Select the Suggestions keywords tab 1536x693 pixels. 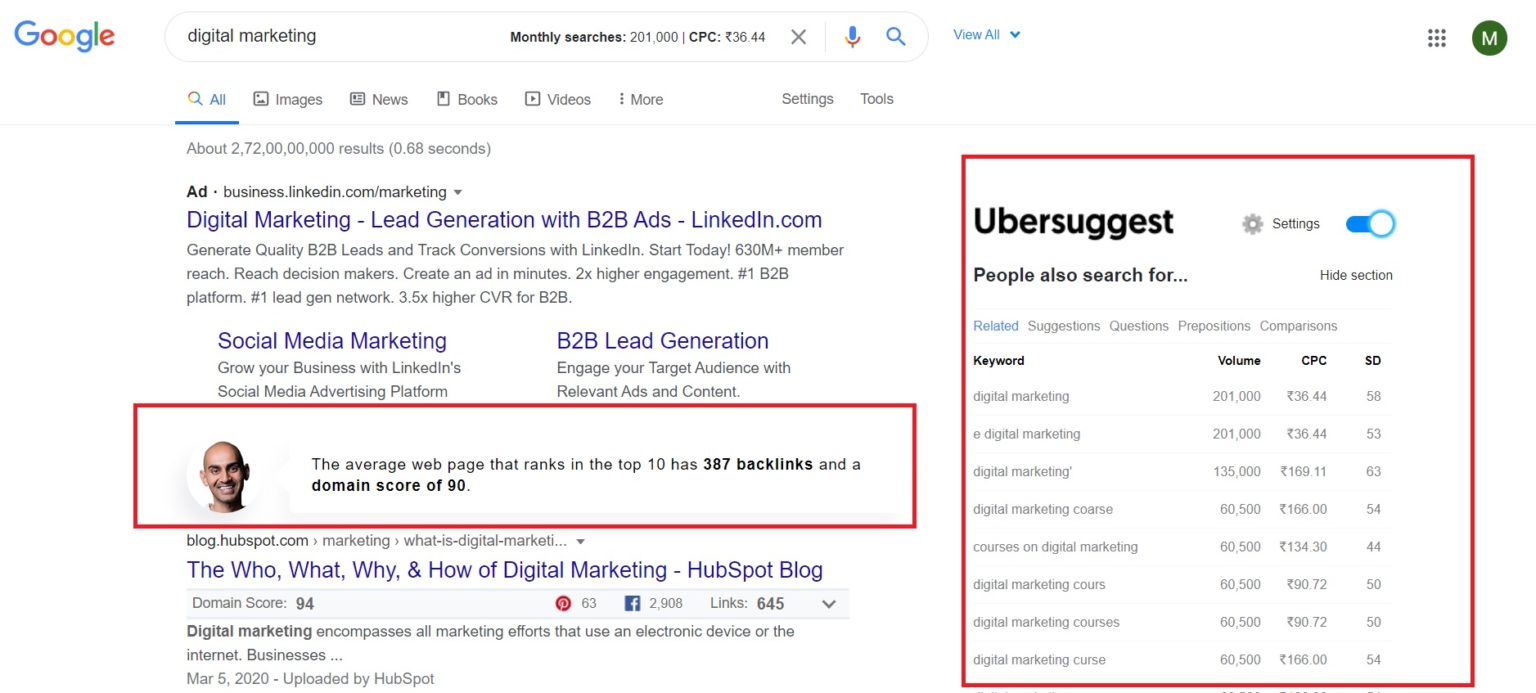pos(1064,326)
